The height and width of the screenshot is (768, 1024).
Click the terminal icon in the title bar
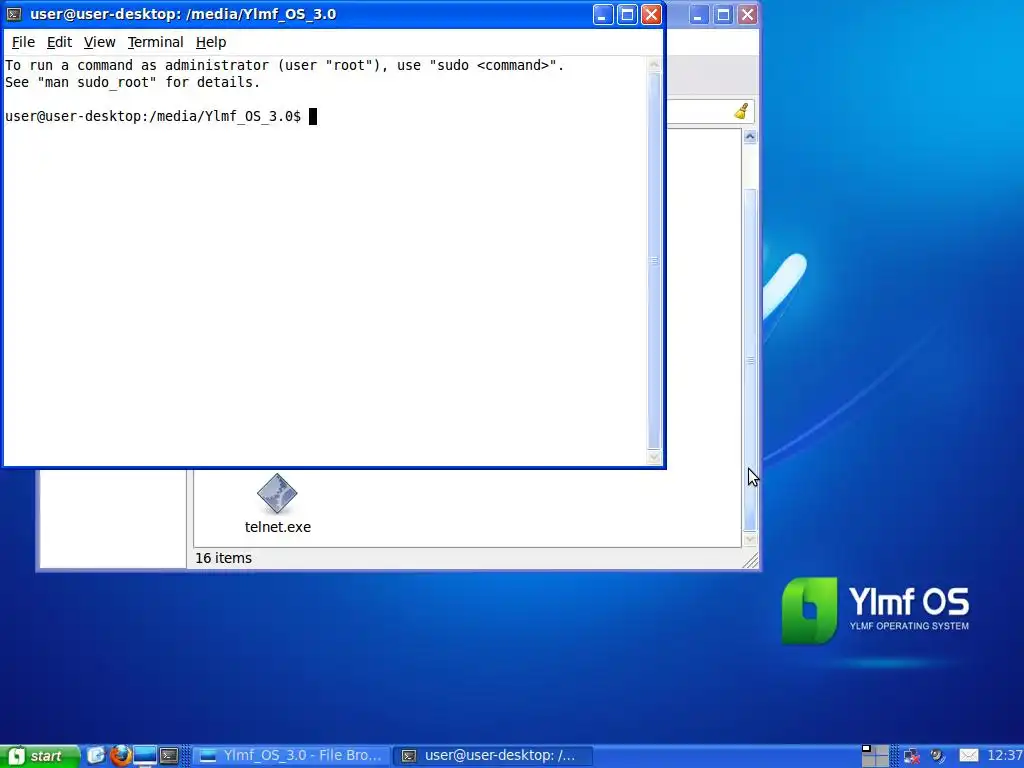[14, 14]
